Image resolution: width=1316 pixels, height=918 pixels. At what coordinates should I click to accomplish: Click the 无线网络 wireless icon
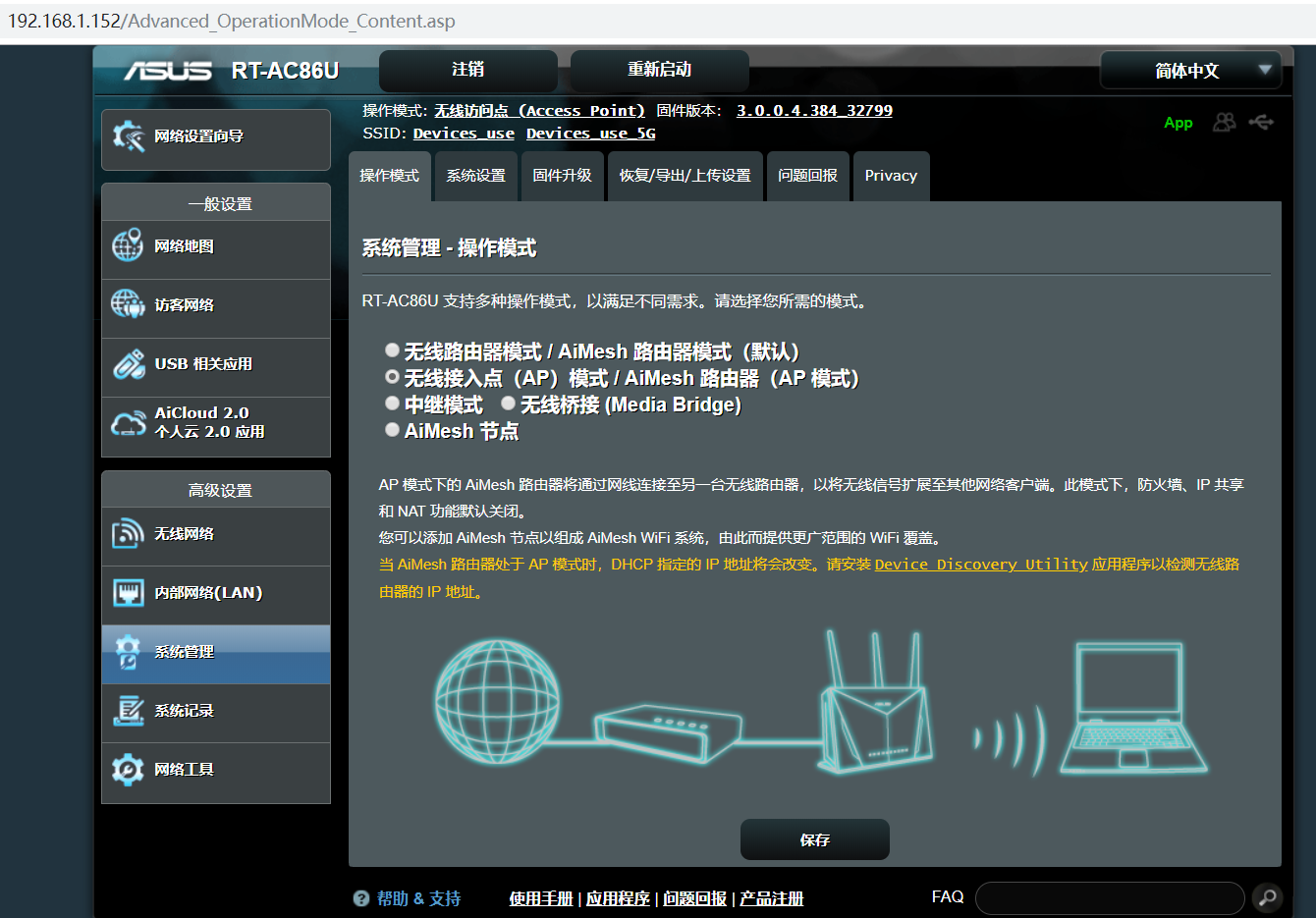pos(128,533)
